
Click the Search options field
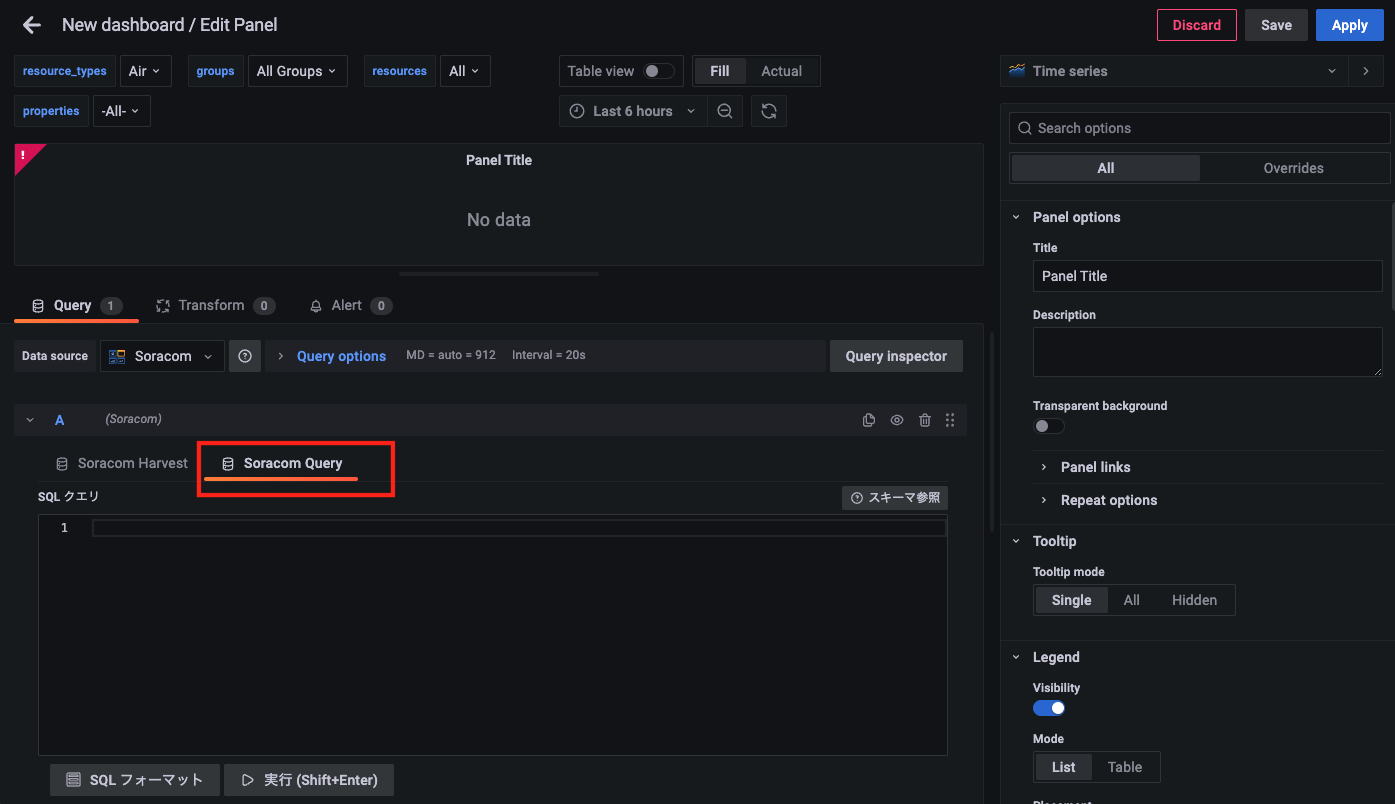(1200, 128)
